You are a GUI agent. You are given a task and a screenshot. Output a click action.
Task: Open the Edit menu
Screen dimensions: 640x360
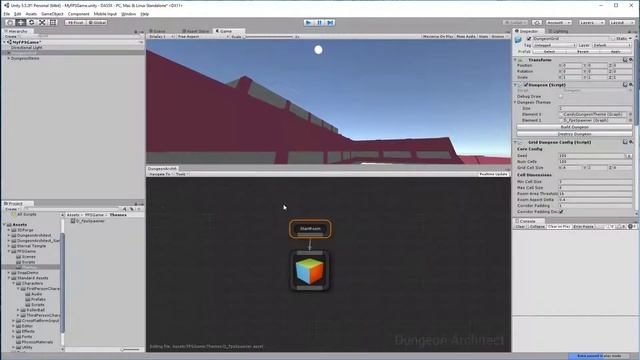(x=18, y=14)
